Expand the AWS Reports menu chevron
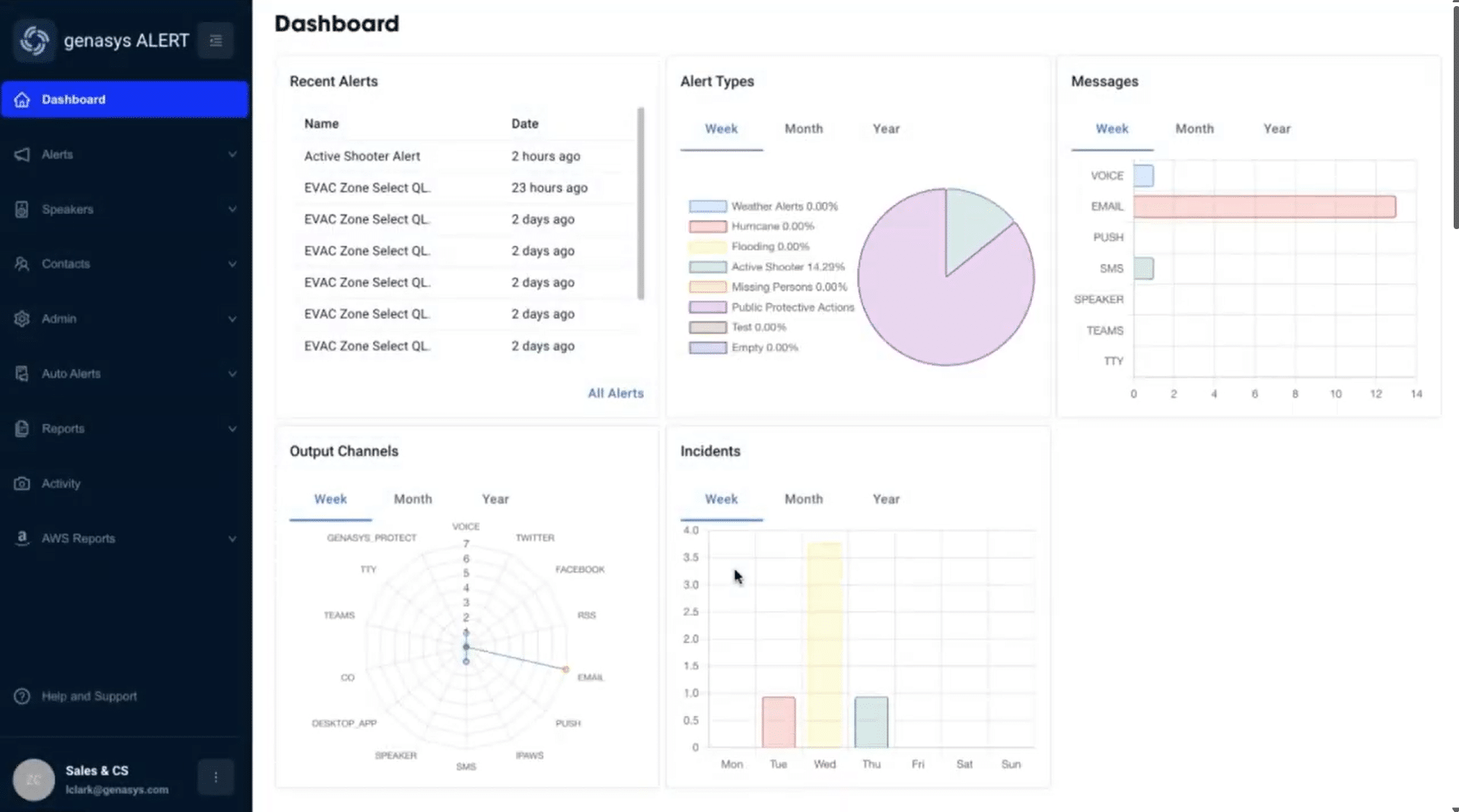 [232, 538]
